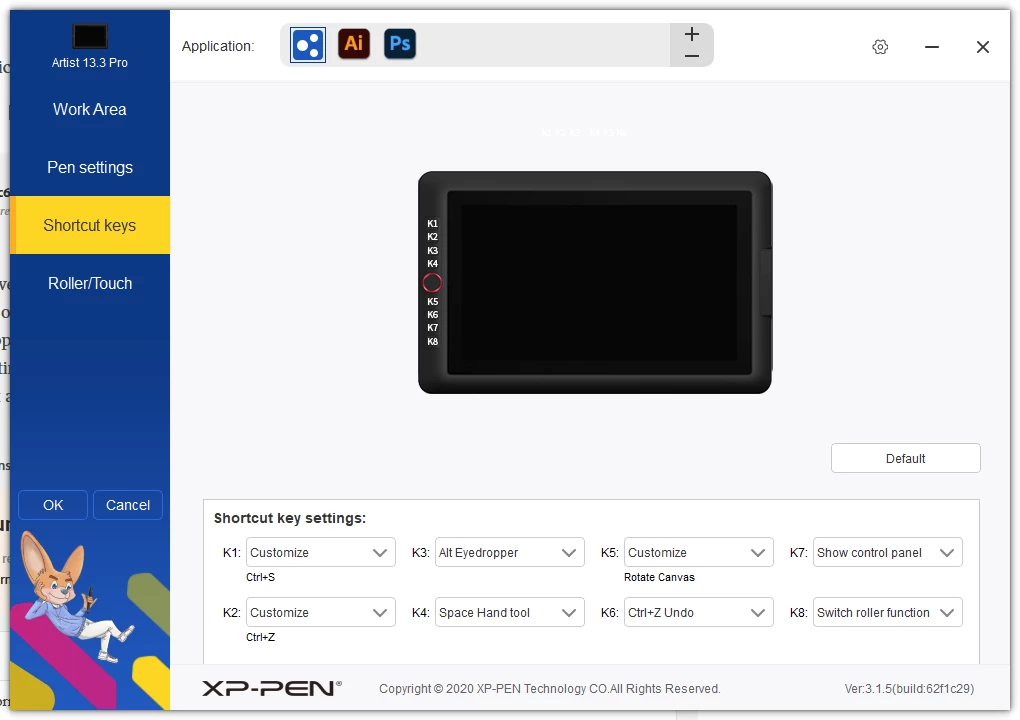Add a new application with plus icon
This screenshot has height=720, width=1020.
(x=692, y=34)
